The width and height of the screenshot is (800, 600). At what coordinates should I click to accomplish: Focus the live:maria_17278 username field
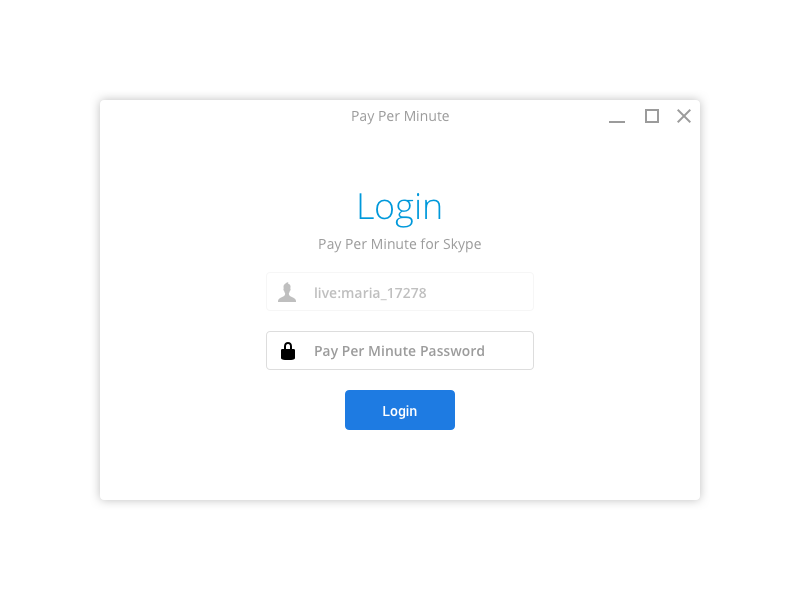coord(400,292)
